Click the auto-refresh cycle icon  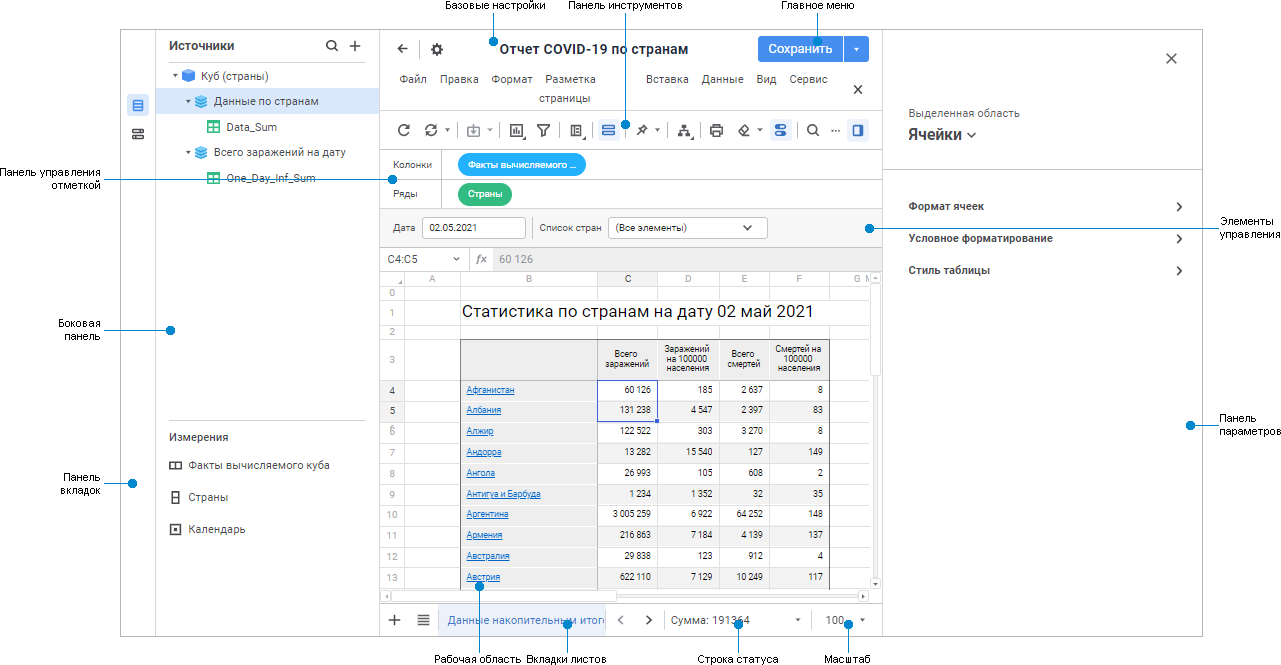click(431, 130)
